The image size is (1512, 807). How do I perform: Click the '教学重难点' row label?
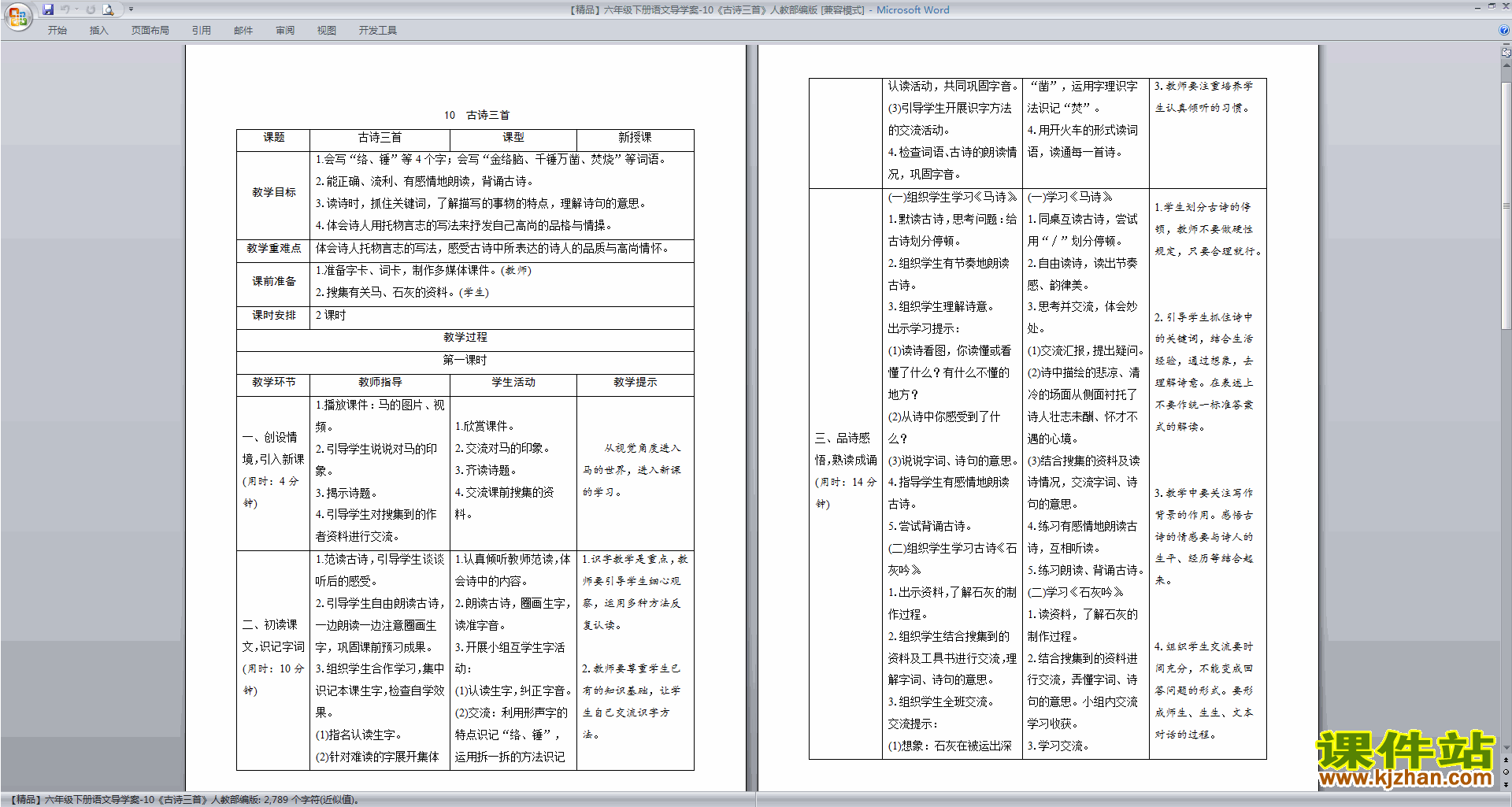(x=273, y=249)
